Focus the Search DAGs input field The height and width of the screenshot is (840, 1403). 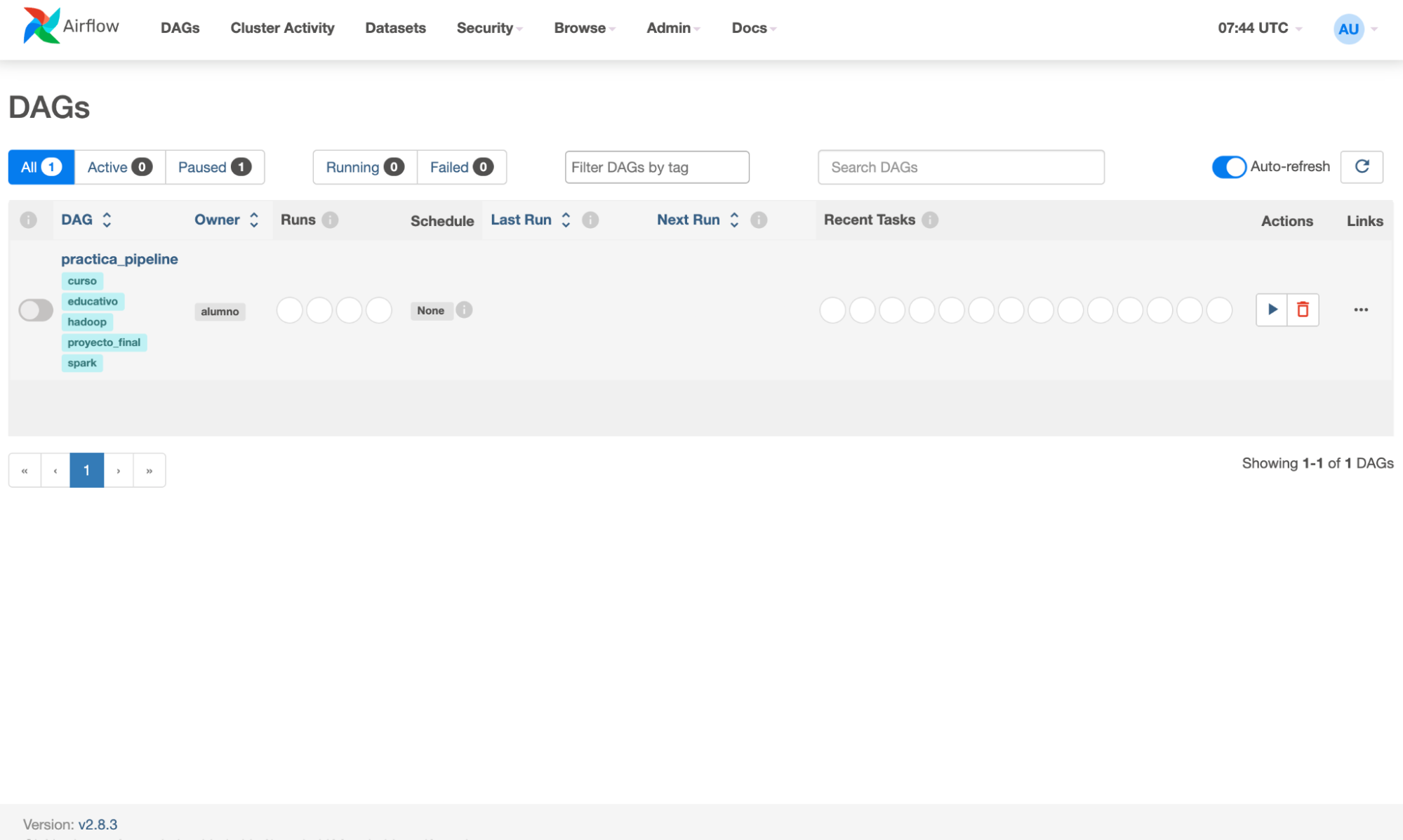[x=961, y=167]
